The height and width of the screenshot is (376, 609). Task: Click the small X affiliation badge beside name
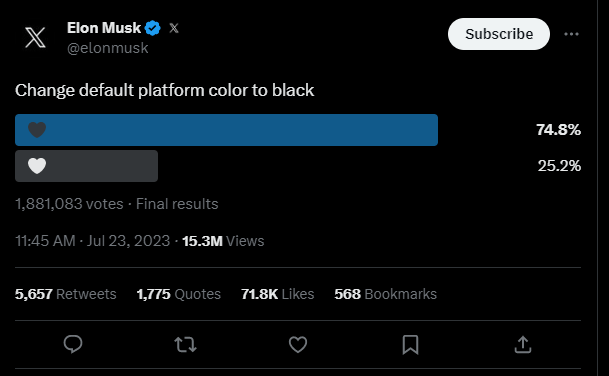coord(174,28)
